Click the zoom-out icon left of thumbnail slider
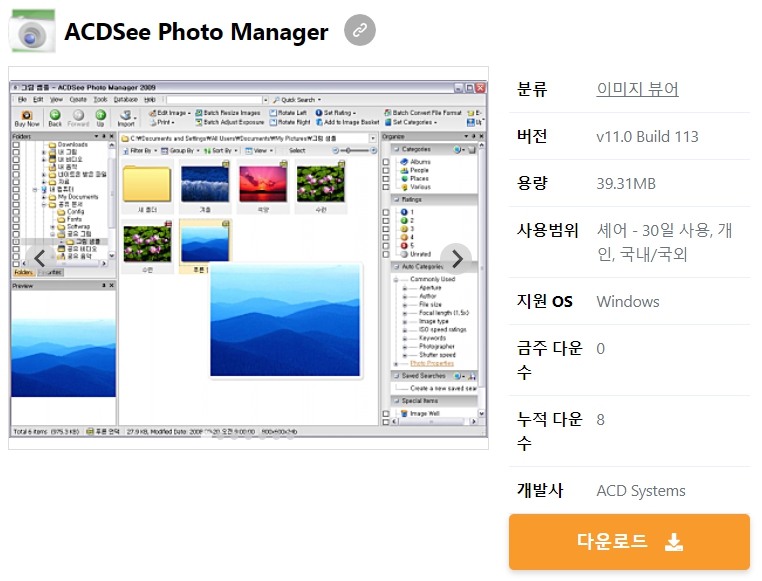 pos(335,151)
